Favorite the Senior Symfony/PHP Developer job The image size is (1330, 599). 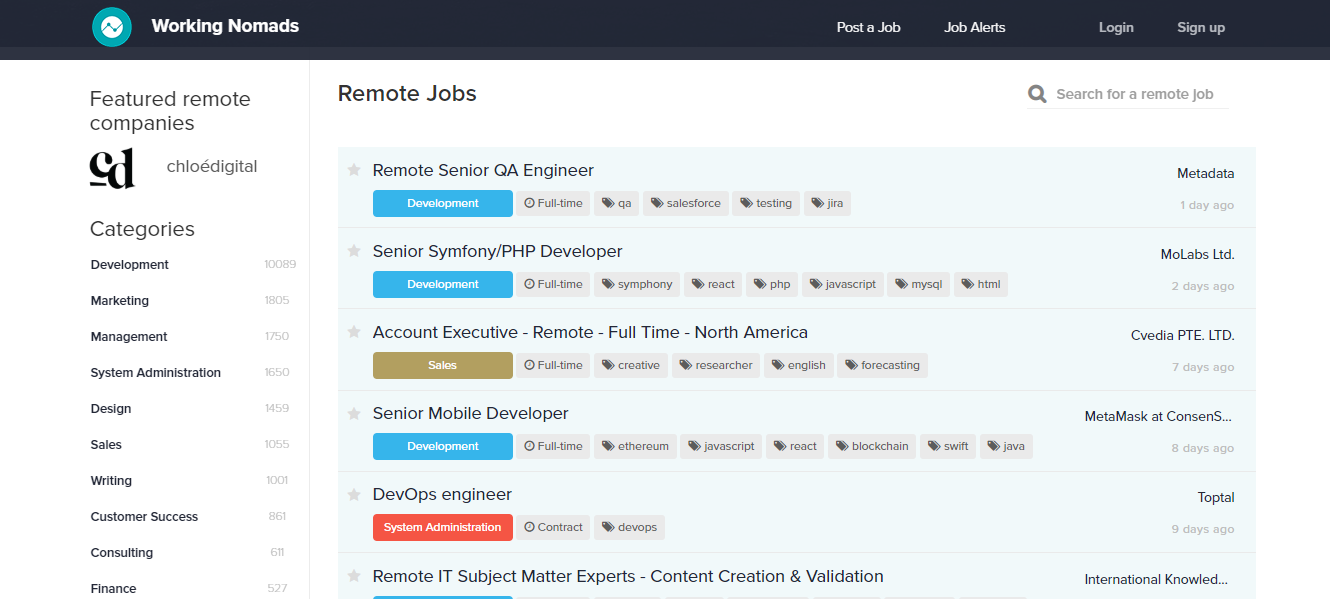(x=353, y=251)
